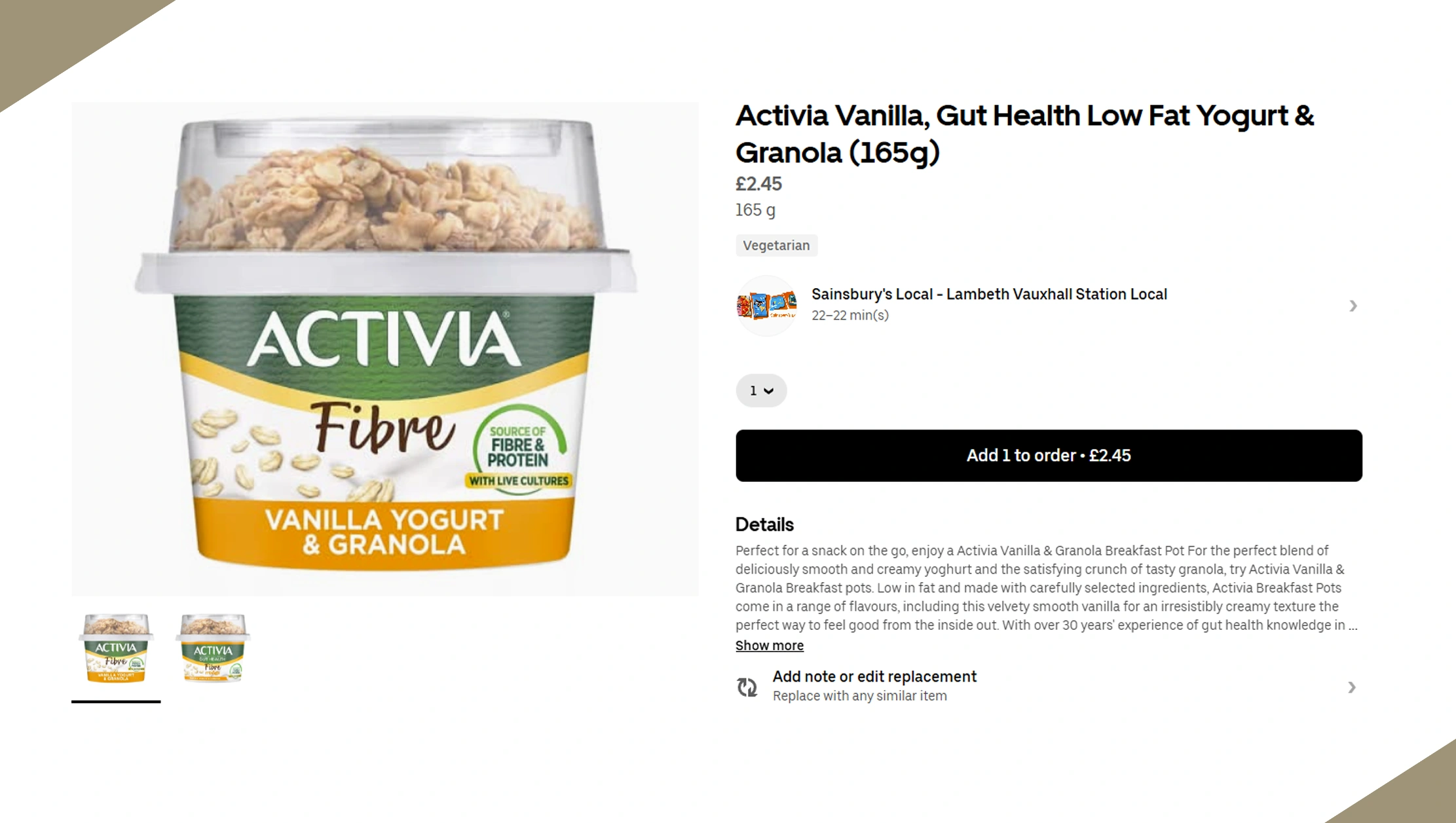This screenshot has width=1456, height=823.
Task: Select first Activia Fibre thumbnail
Action: pyautogui.click(x=116, y=649)
